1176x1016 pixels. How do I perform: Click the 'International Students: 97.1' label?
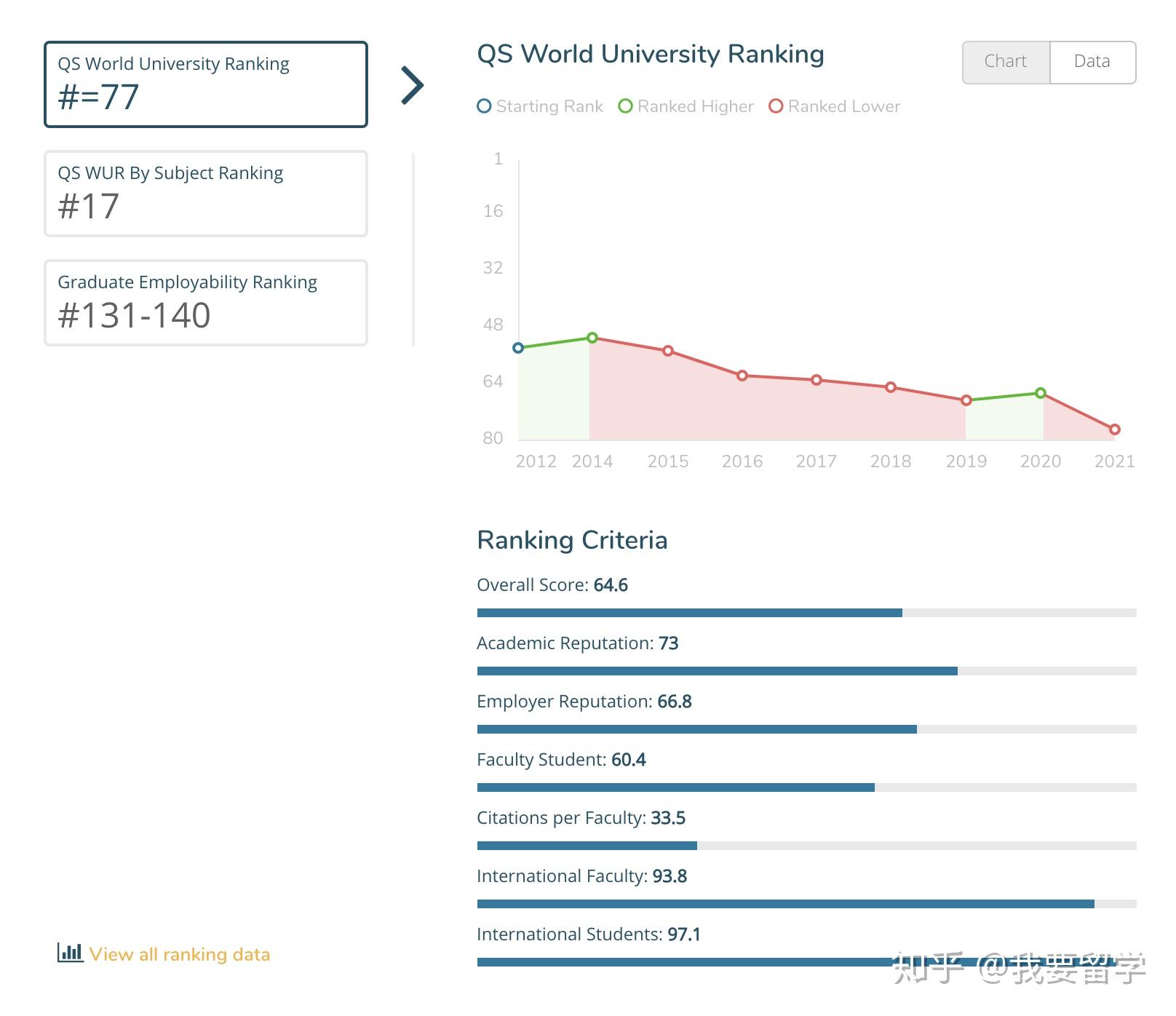tap(589, 934)
